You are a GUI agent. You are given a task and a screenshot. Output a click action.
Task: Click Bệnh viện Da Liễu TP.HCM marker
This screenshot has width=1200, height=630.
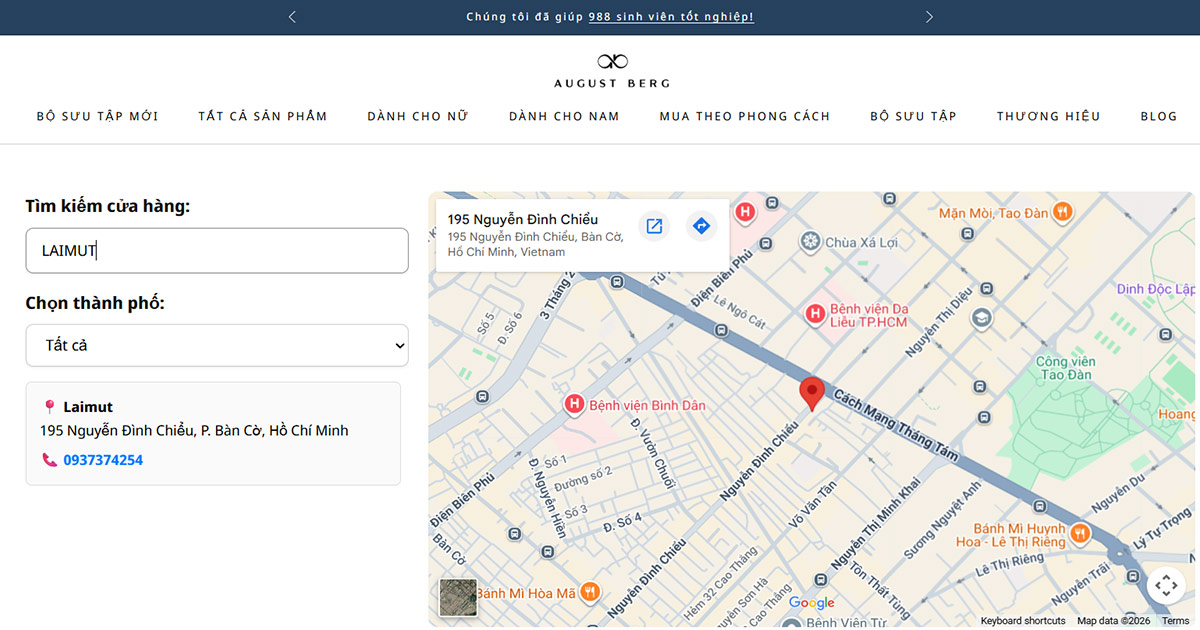816,315
